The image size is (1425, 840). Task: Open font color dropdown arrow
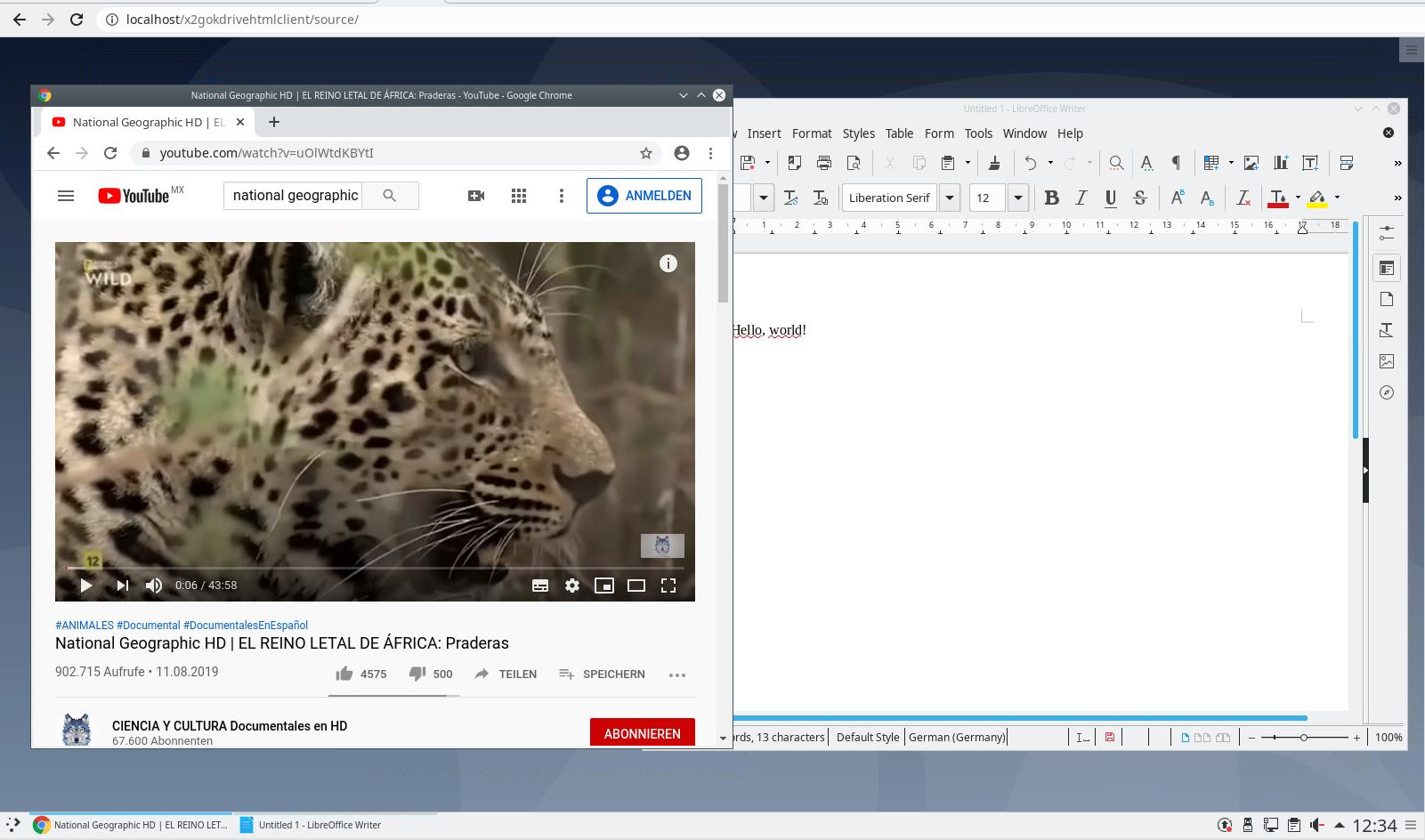(x=1298, y=198)
